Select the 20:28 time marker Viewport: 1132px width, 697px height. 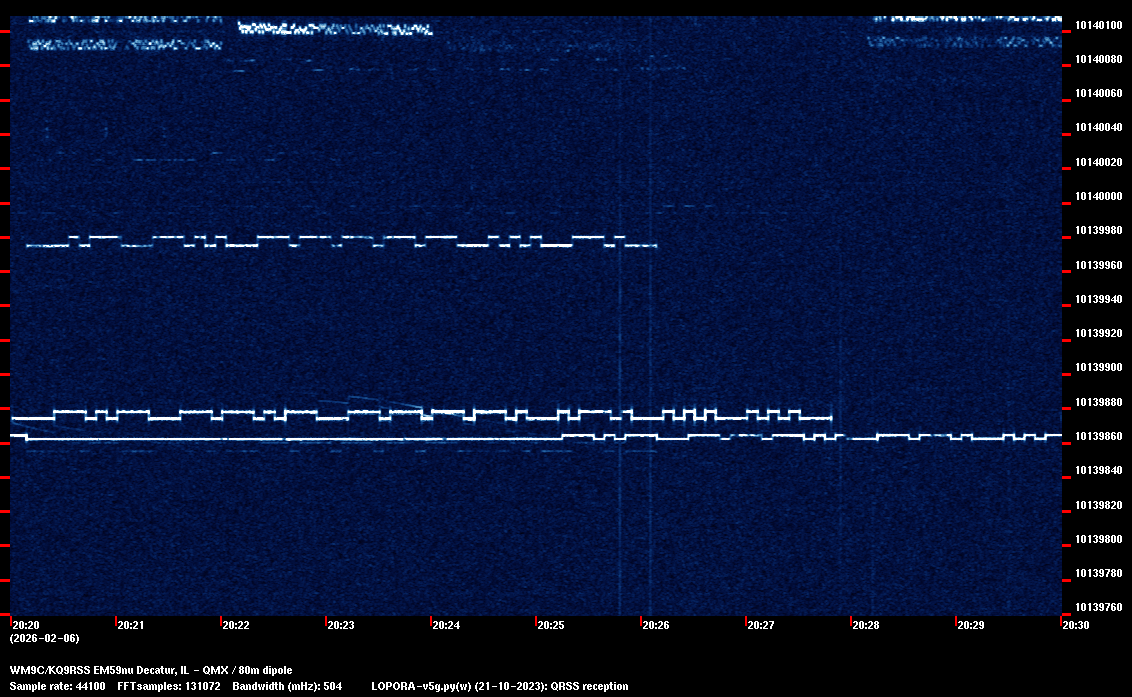coord(866,625)
